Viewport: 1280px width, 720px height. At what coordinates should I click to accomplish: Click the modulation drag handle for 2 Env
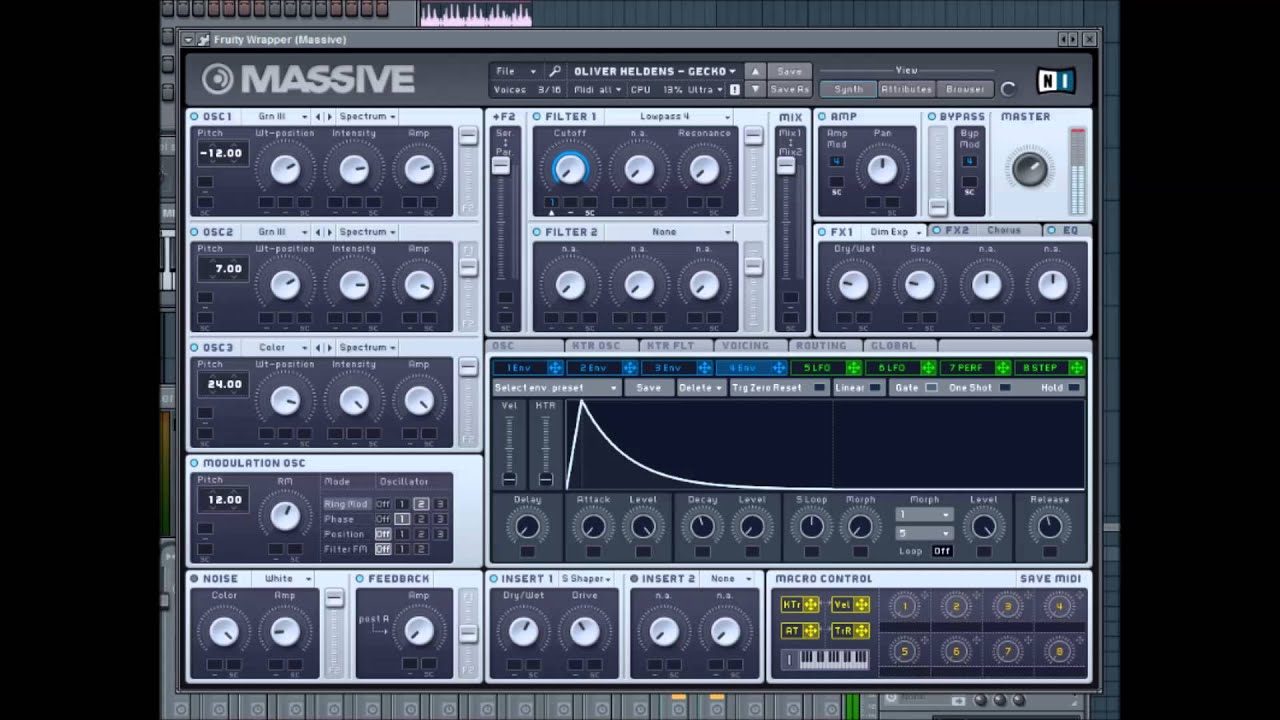pos(630,368)
